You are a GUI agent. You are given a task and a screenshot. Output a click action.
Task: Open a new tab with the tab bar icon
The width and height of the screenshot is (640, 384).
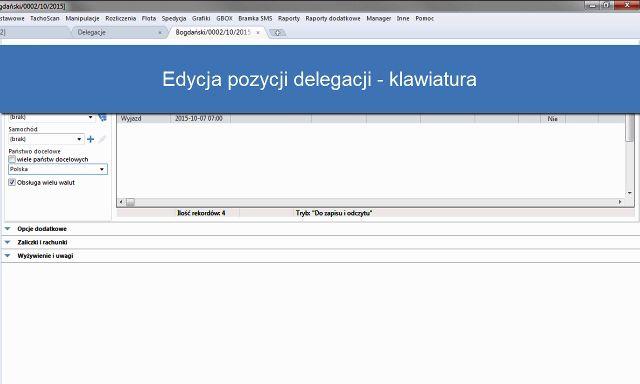point(277,33)
